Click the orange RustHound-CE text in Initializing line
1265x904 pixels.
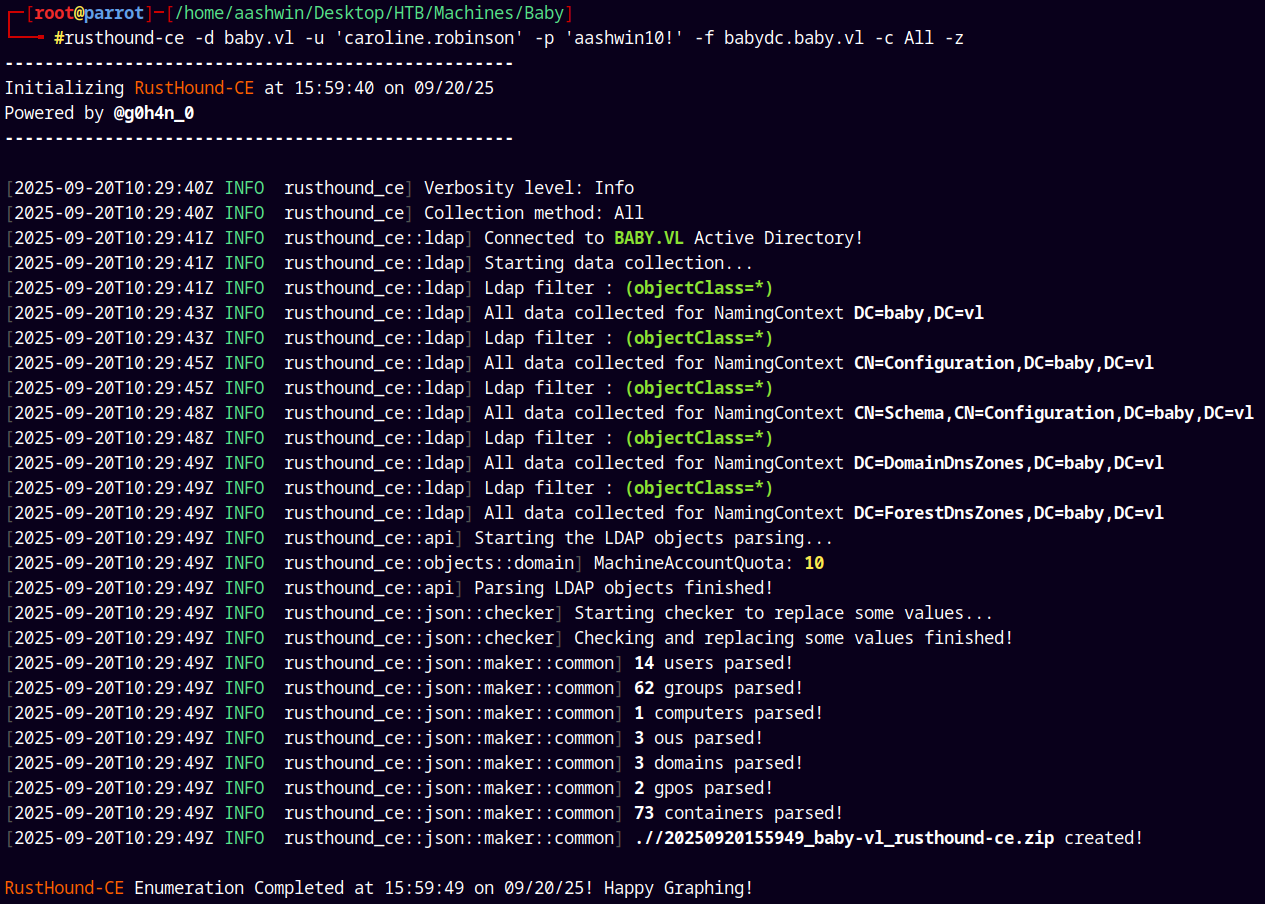(194, 88)
